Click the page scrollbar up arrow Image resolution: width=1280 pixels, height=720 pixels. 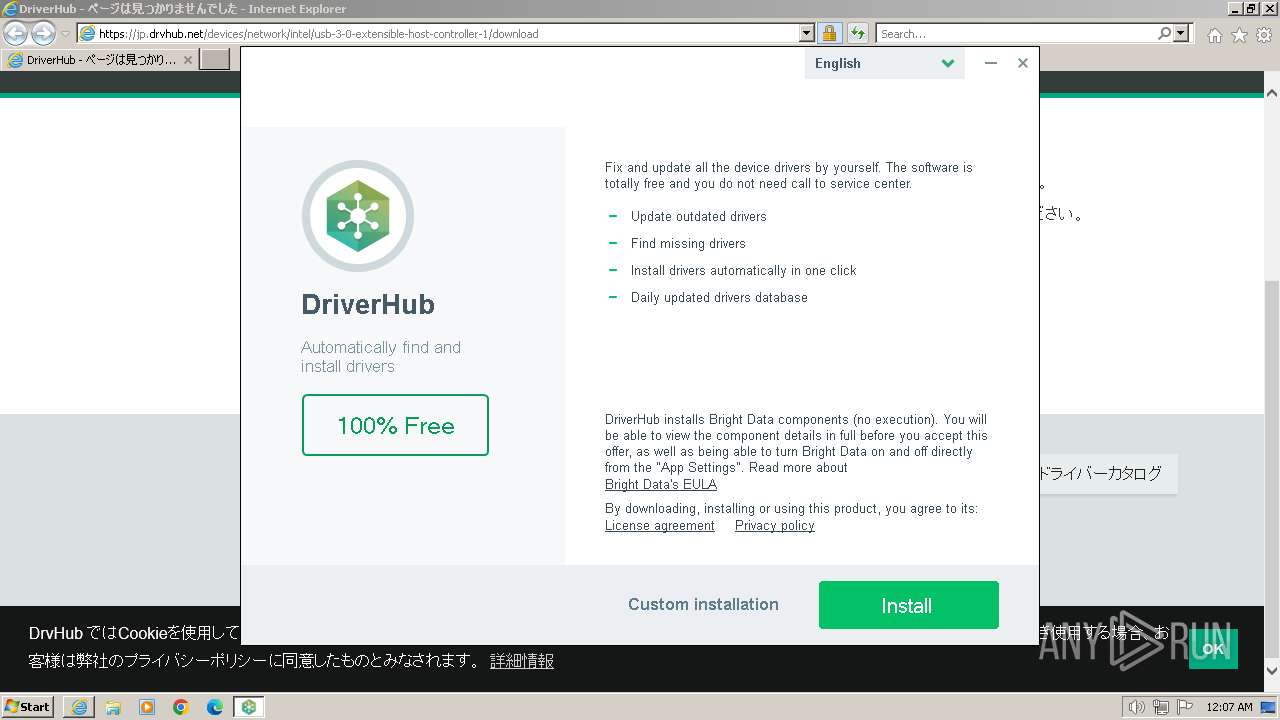click(x=1272, y=92)
